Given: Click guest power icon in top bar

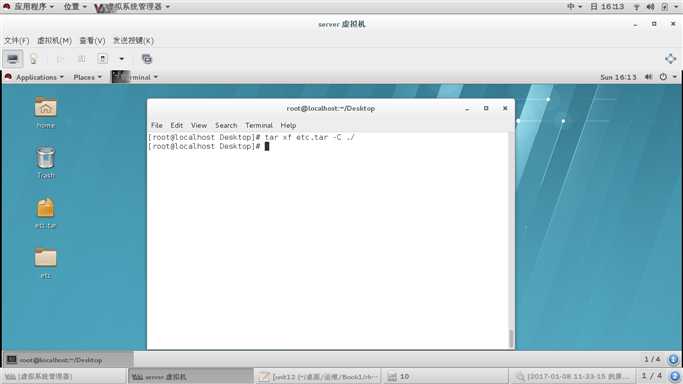Looking at the screenshot, I should coord(663,77).
